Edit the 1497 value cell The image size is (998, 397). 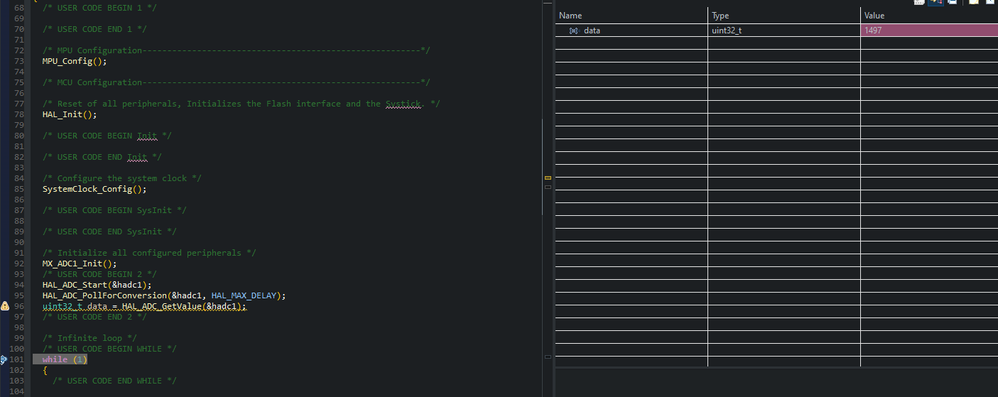(929, 30)
